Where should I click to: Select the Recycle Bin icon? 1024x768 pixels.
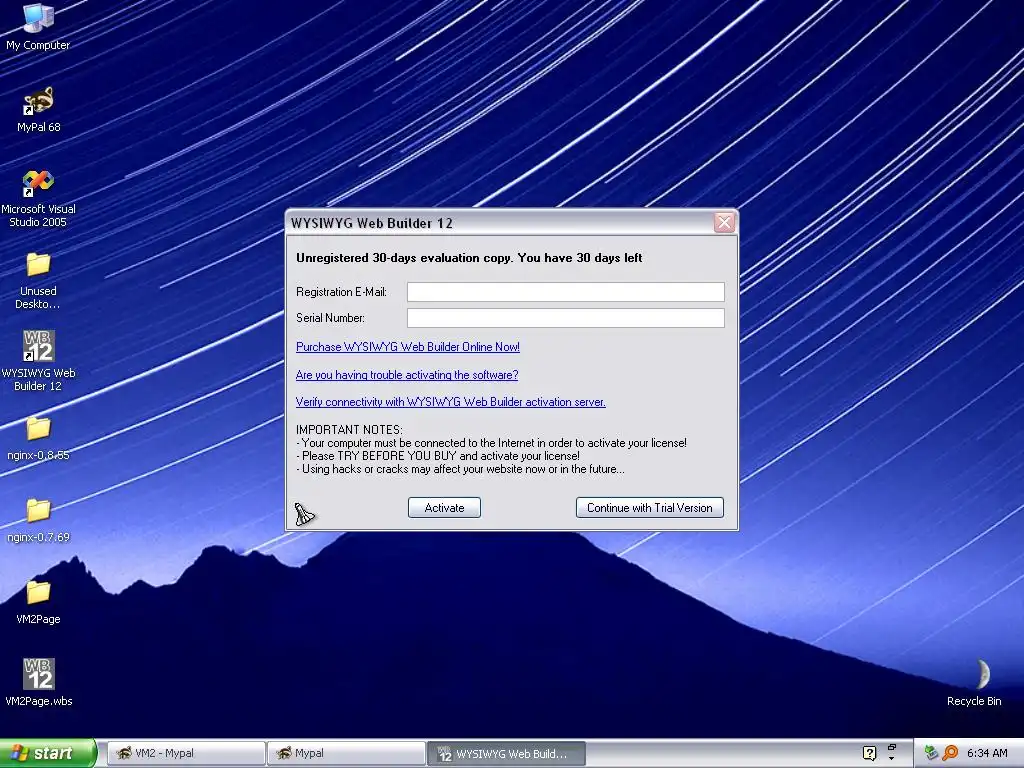[974, 682]
